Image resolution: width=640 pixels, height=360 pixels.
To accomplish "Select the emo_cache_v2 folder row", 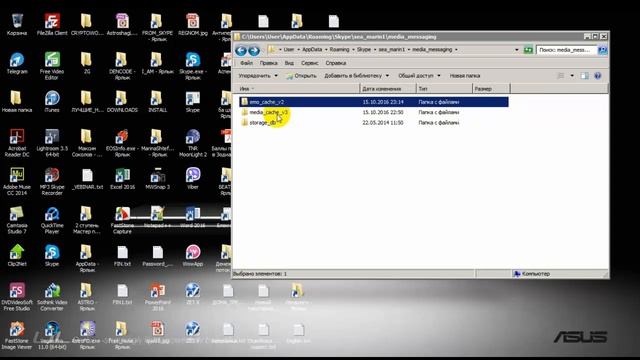I will [374, 102].
